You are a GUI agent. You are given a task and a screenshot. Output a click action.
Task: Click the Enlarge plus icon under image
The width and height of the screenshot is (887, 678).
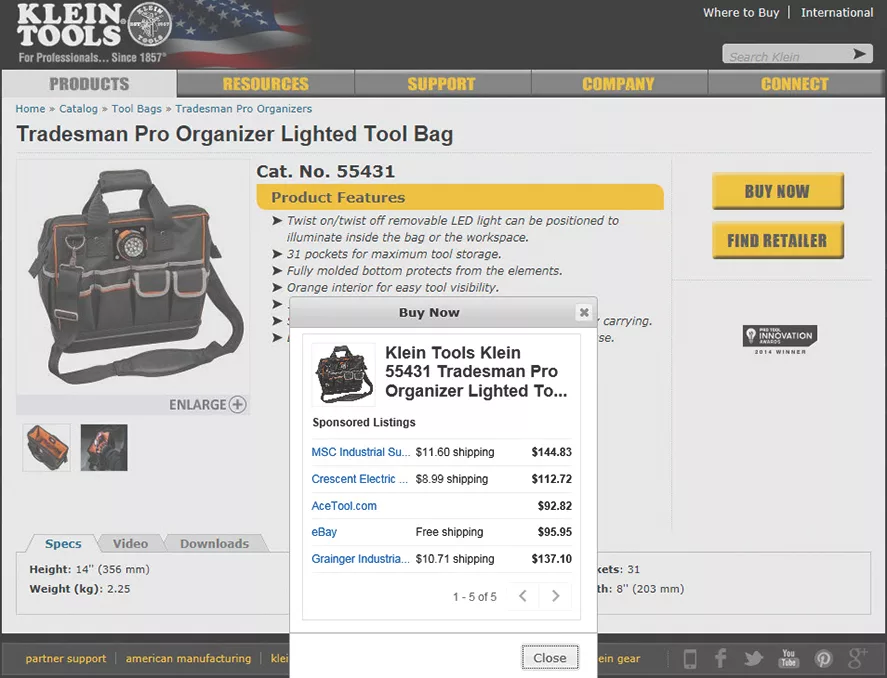coord(238,404)
